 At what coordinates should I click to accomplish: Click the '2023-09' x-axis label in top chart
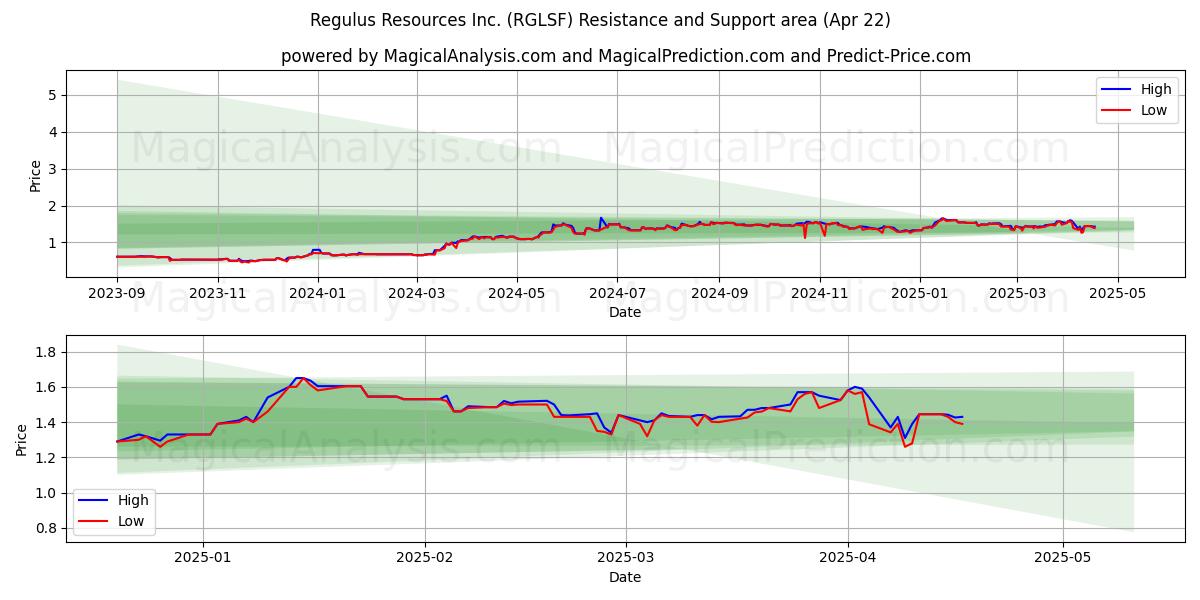pos(117,293)
